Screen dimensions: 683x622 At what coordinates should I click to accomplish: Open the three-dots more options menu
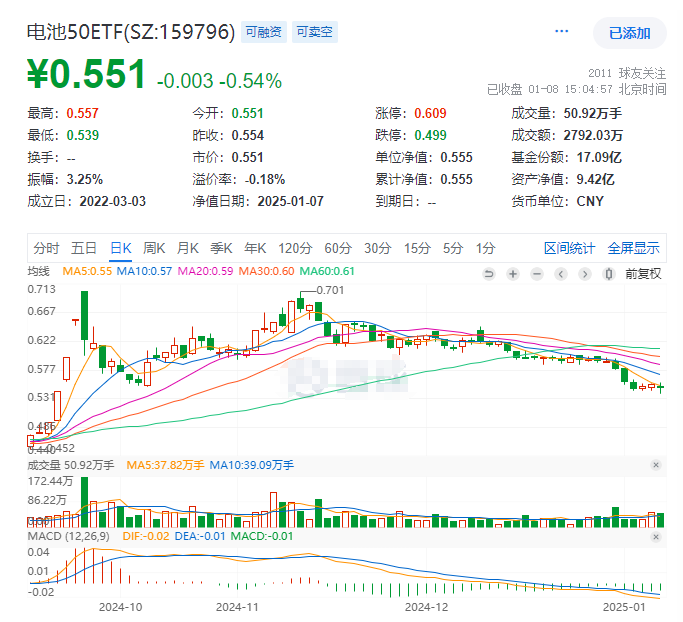tap(561, 31)
